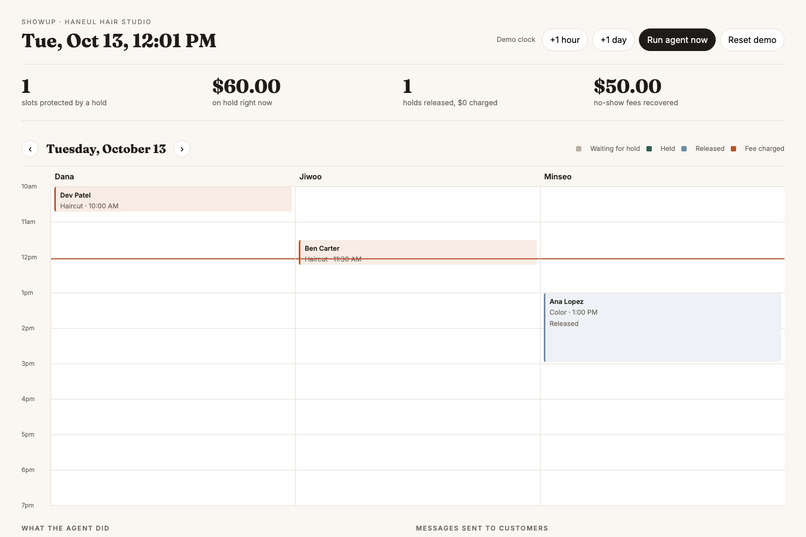
Task: Click the 'Tue, Oct 13, 12:01 PM' clock title
Action: [x=119, y=41]
